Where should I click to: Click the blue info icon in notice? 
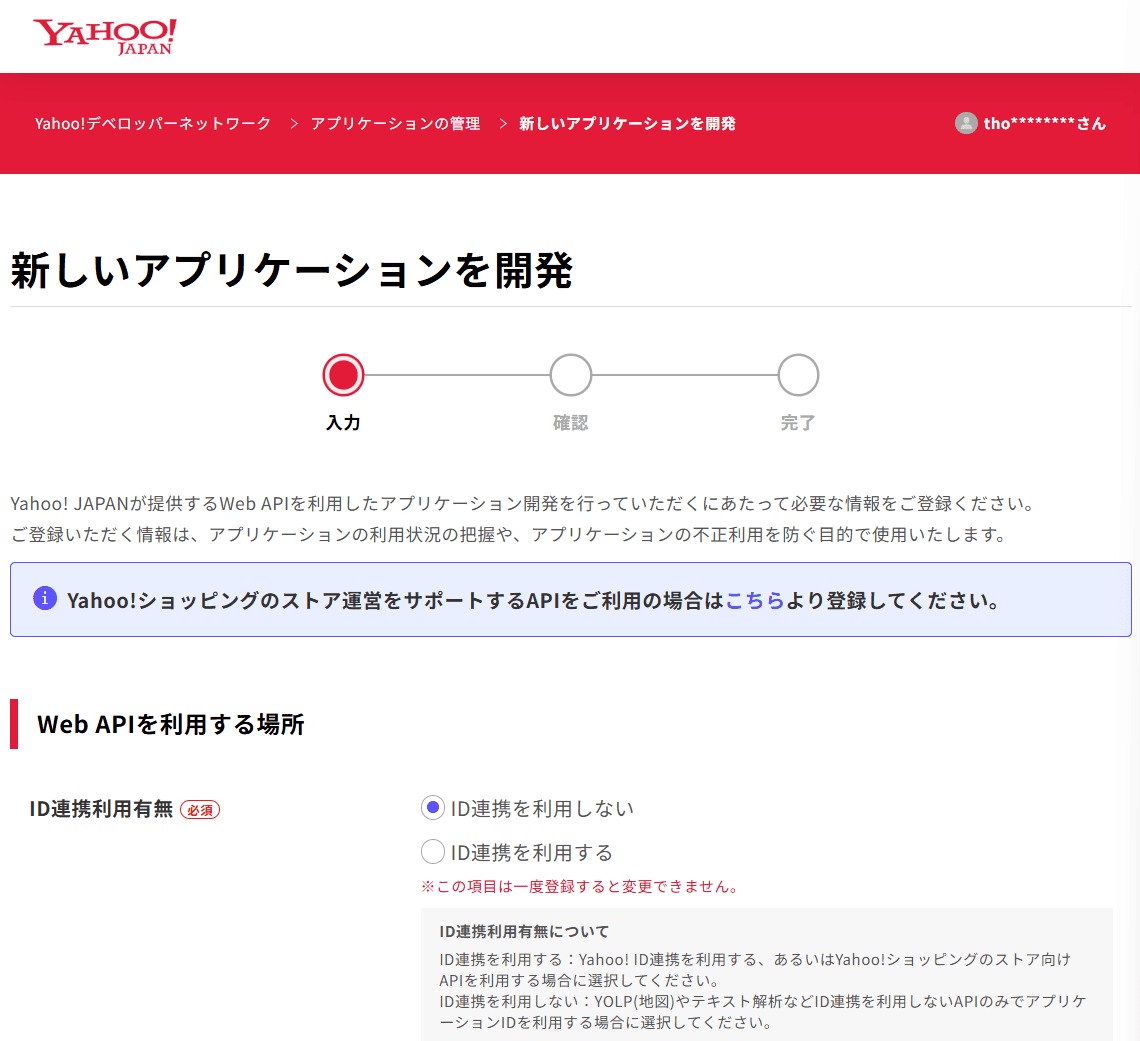[x=44, y=598]
